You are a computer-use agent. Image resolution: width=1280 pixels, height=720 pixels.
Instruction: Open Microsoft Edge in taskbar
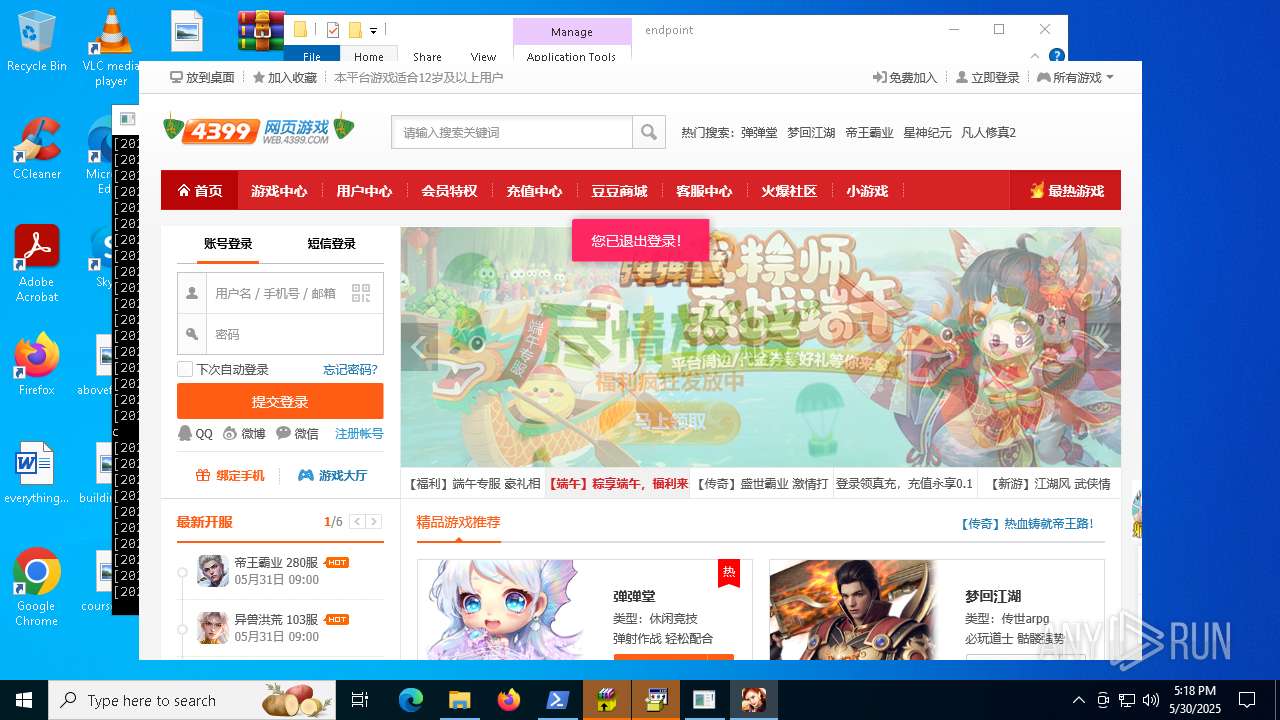point(411,700)
